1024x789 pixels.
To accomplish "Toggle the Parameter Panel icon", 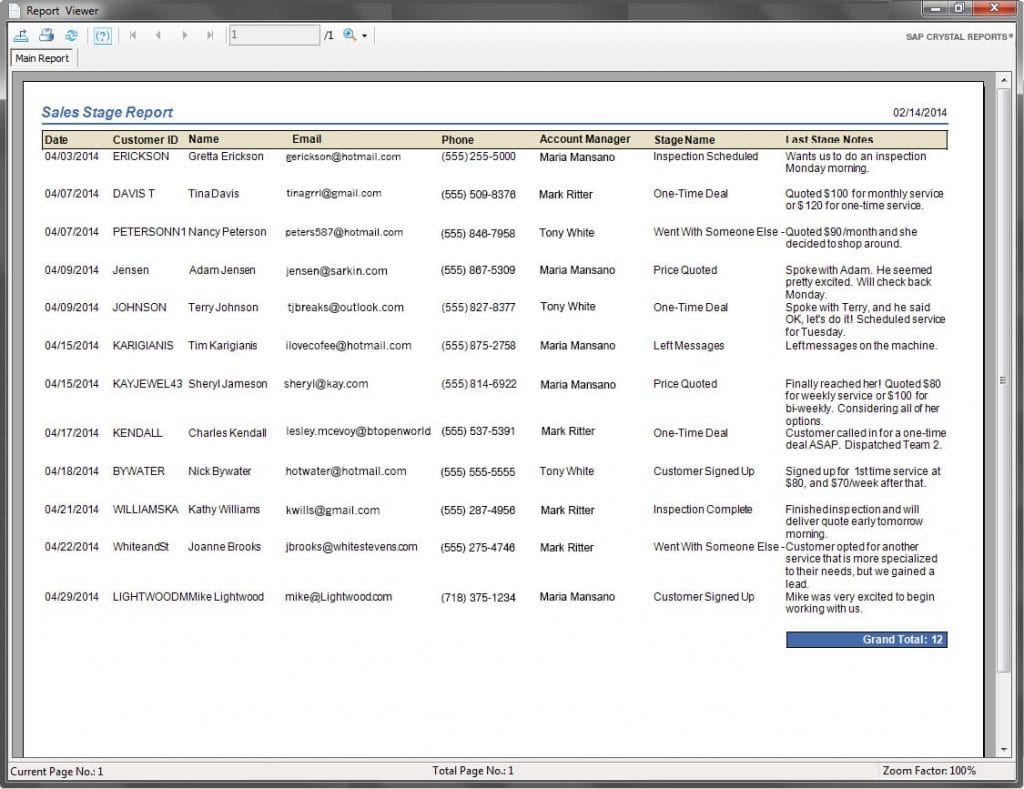I will 103,34.
